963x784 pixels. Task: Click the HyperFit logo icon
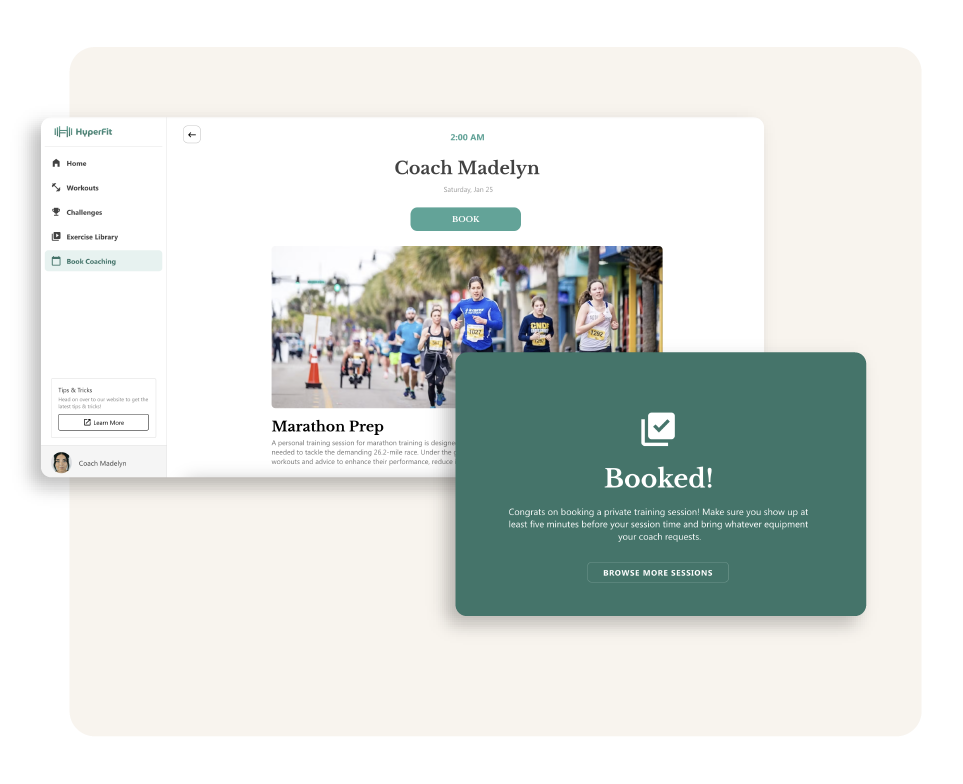pyautogui.click(x=64, y=131)
